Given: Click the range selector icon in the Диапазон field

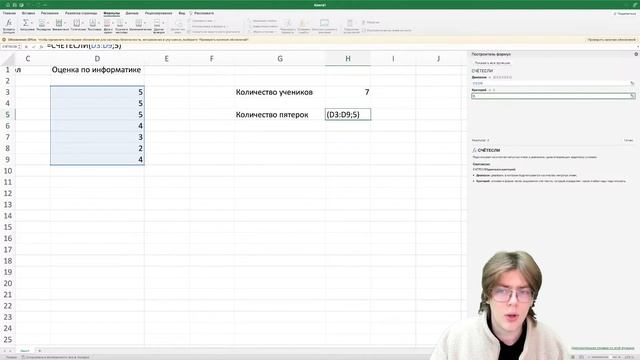Looking at the screenshot, I should click(x=632, y=83).
